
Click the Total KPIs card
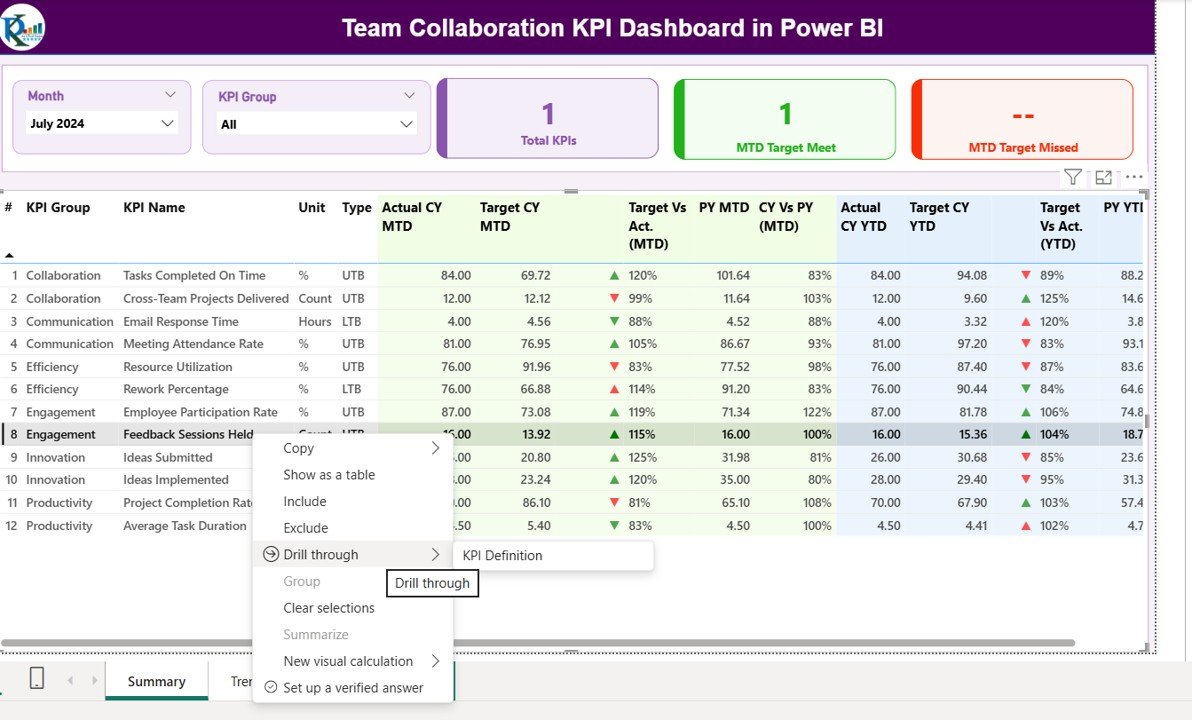click(548, 119)
